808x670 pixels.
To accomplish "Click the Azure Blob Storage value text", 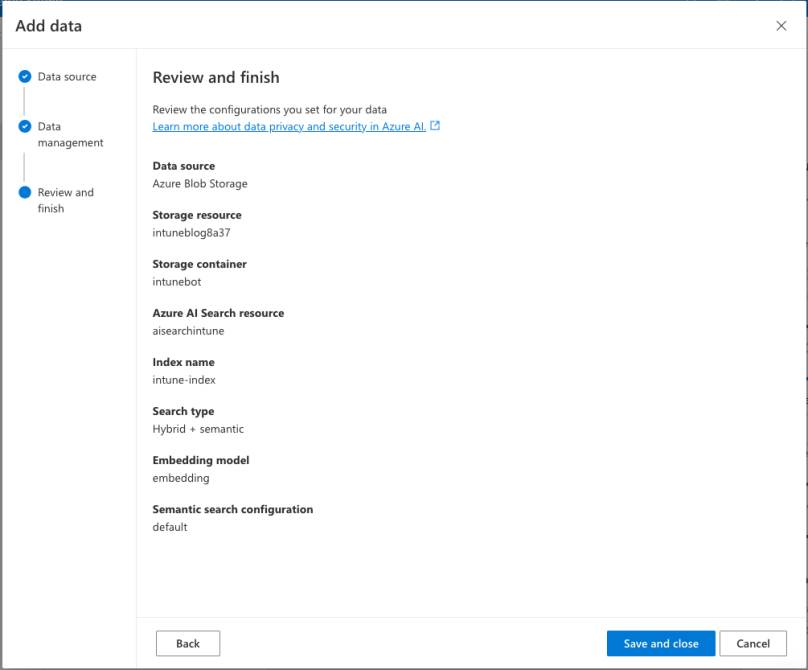I will [199, 183].
